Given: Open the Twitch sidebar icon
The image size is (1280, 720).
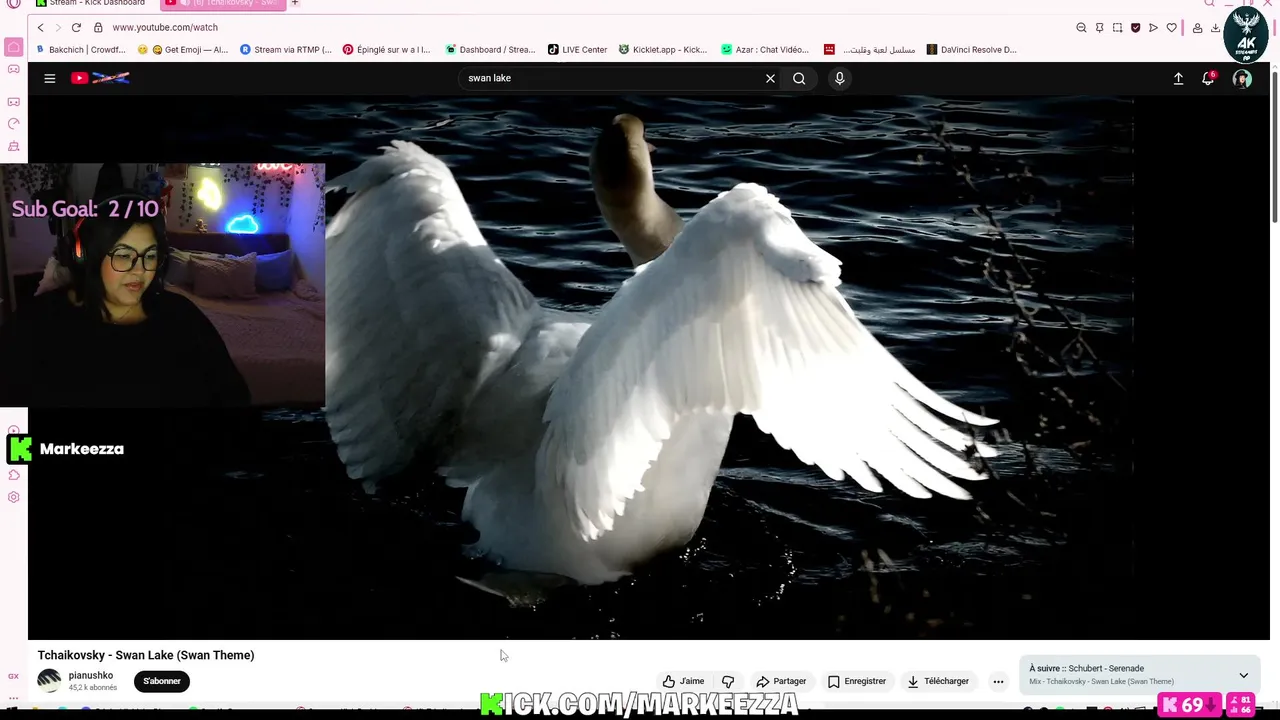Looking at the screenshot, I should (x=13, y=101).
